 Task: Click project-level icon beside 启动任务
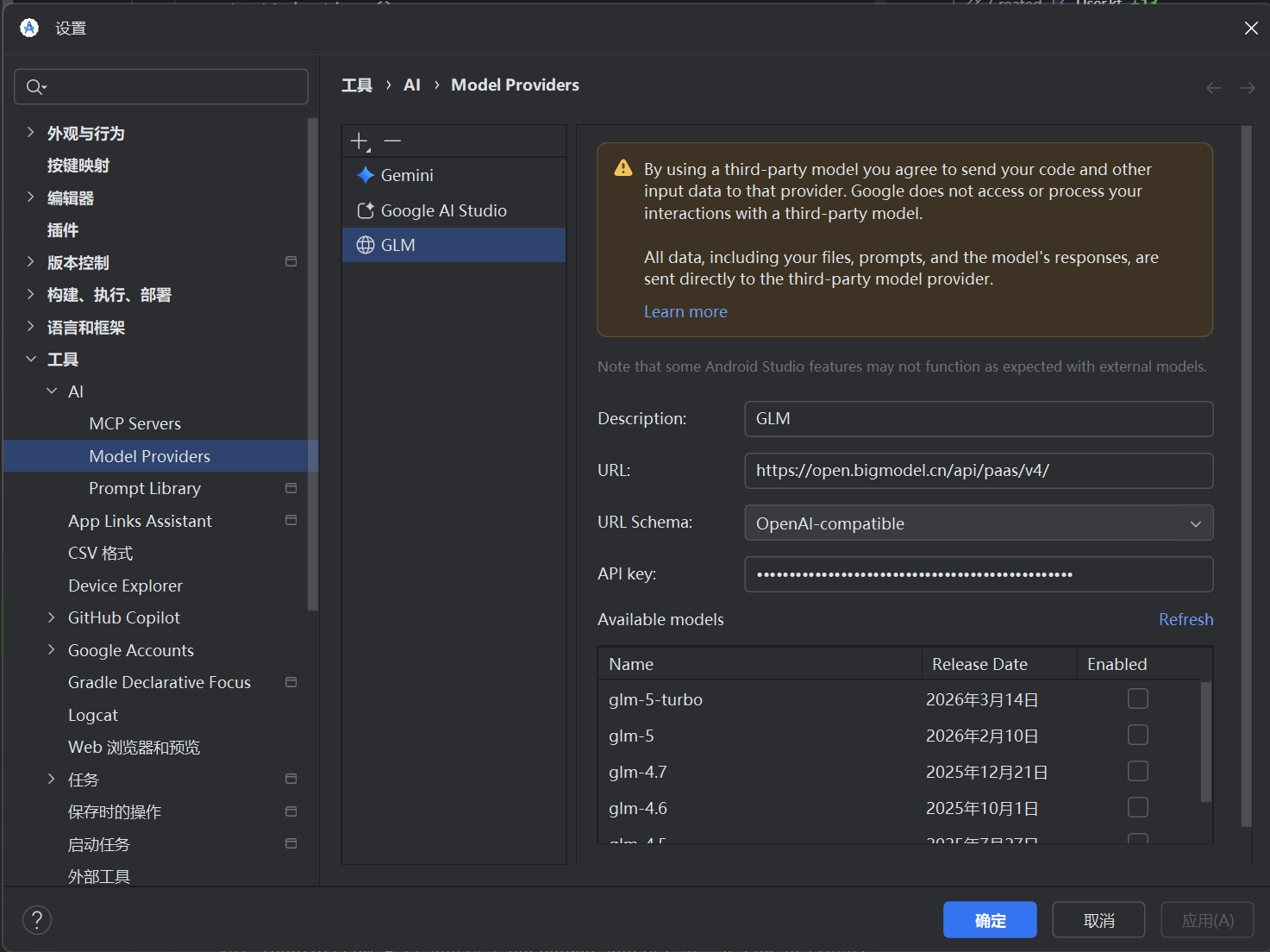(x=291, y=843)
